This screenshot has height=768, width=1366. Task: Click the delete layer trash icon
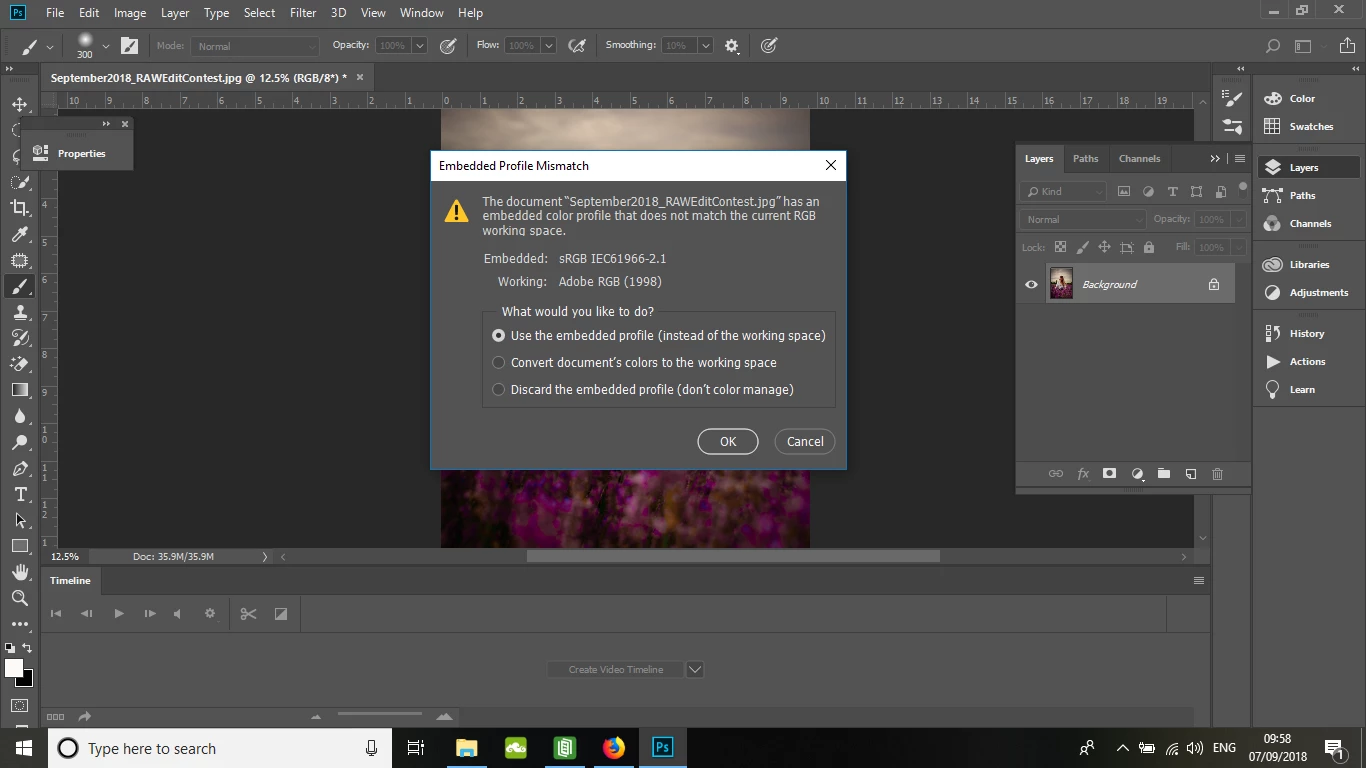tap(1217, 474)
